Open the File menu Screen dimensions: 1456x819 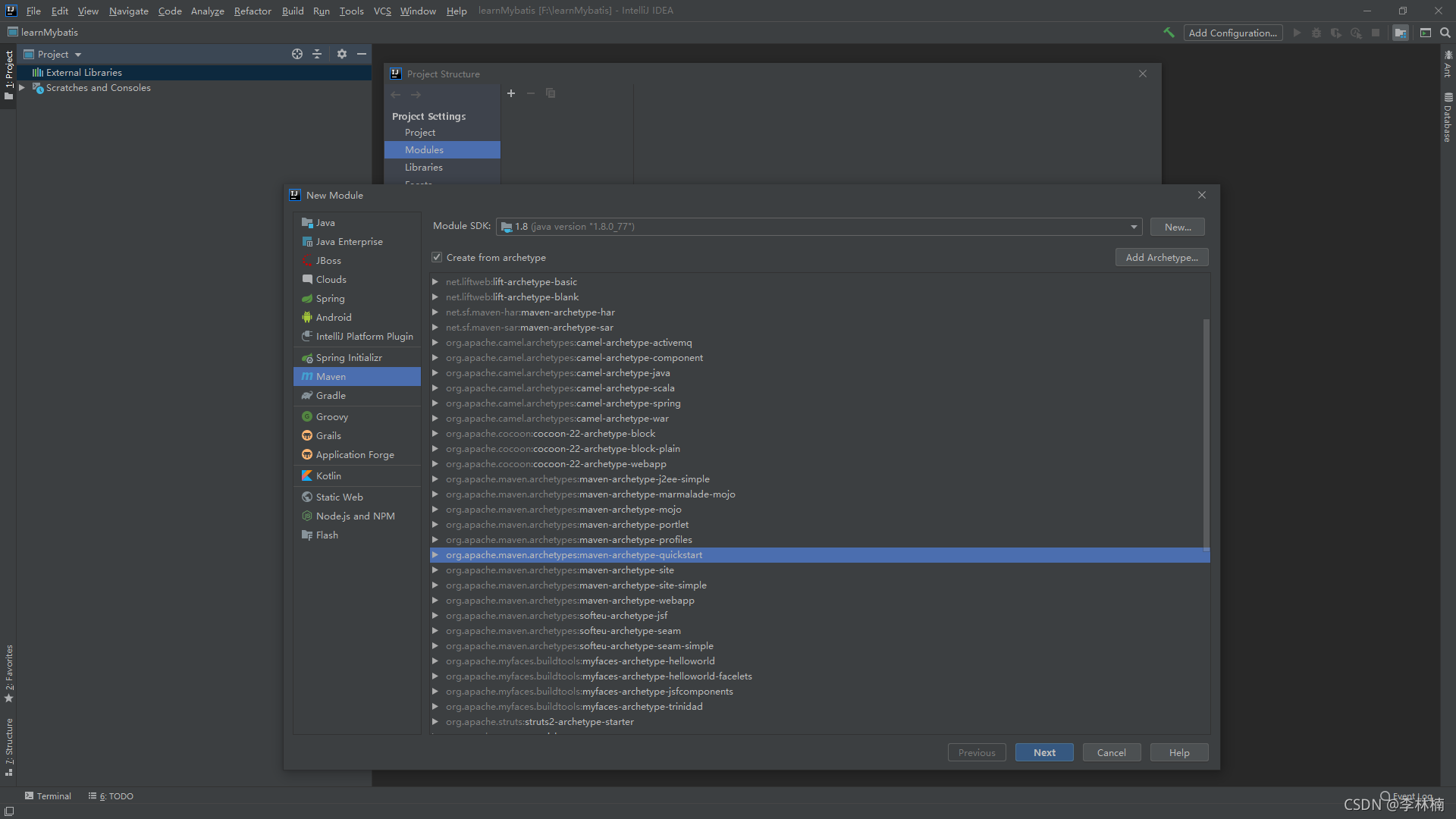tap(33, 11)
